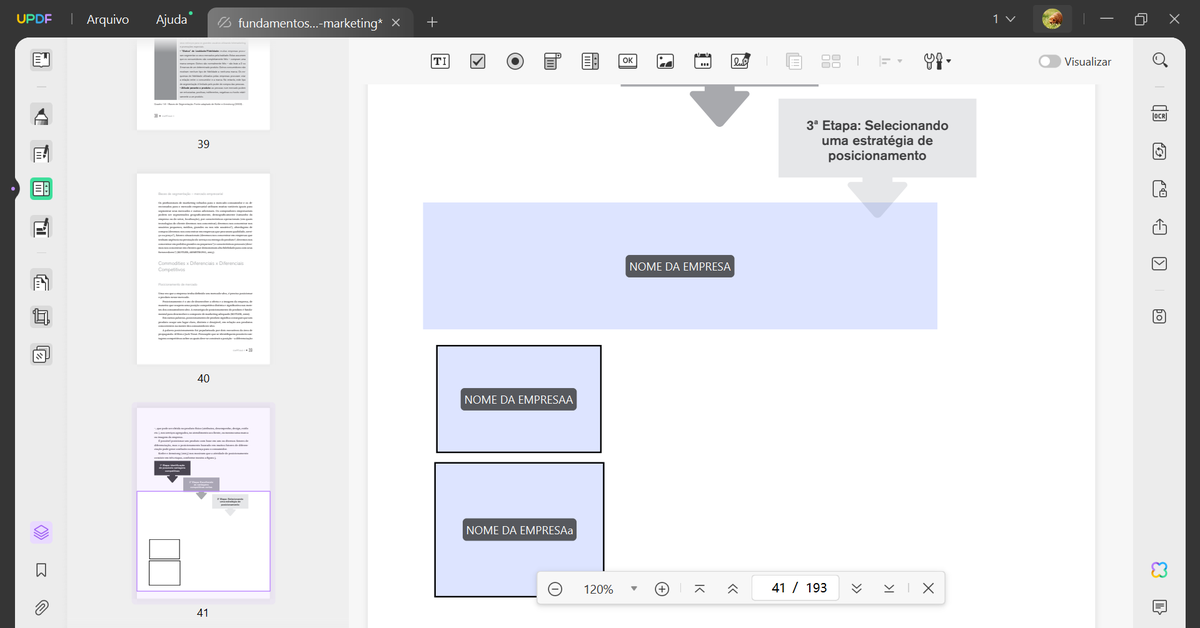Select the wide NOME DA EMPRESA field

click(680, 266)
